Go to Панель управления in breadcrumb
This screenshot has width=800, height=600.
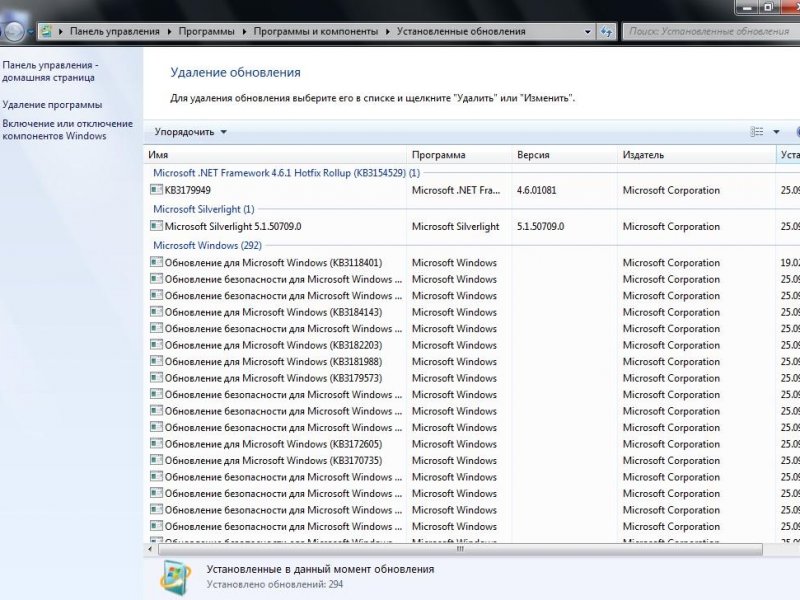pyautogui.click(x=115, y=32)
